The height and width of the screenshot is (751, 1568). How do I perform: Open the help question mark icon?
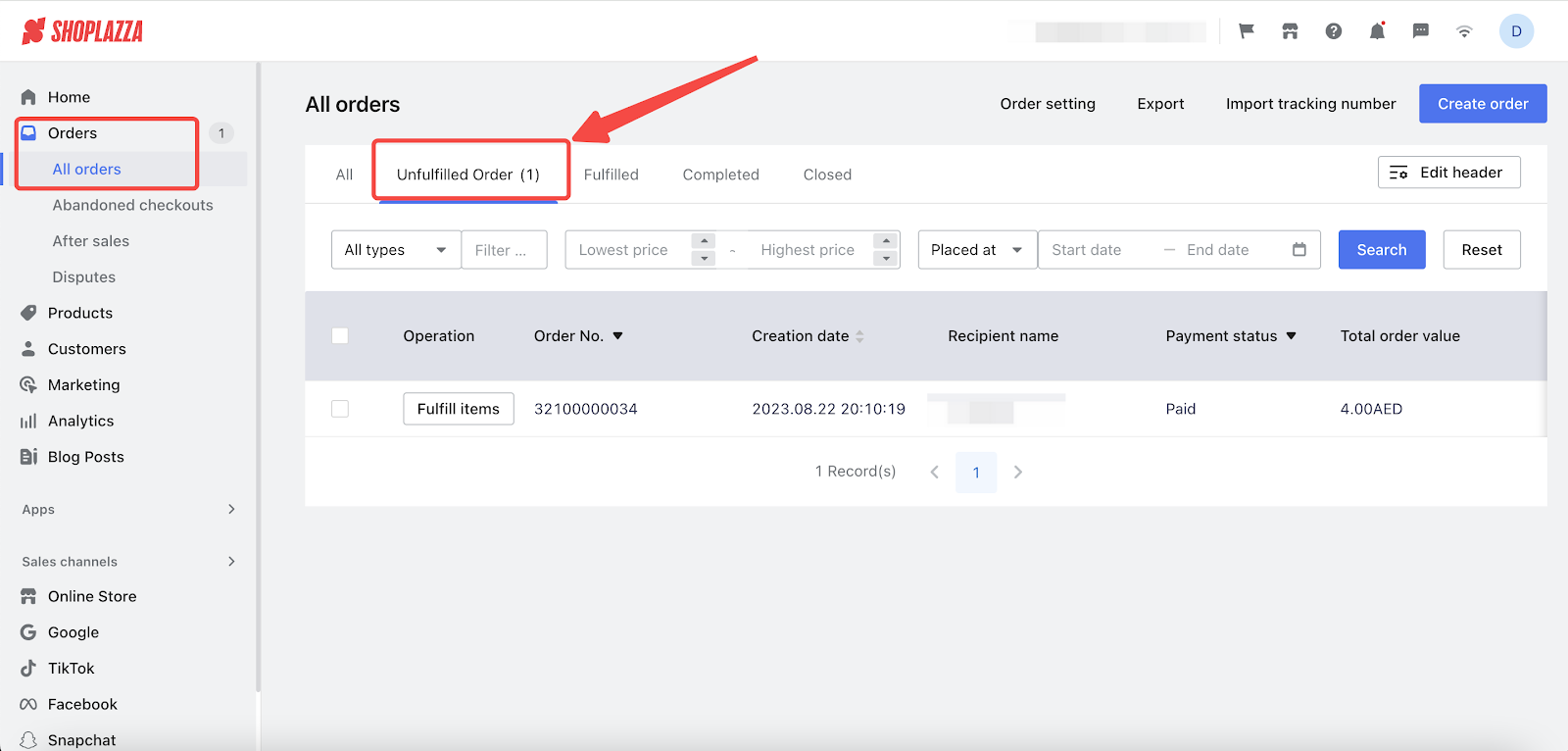[1334, 31]
